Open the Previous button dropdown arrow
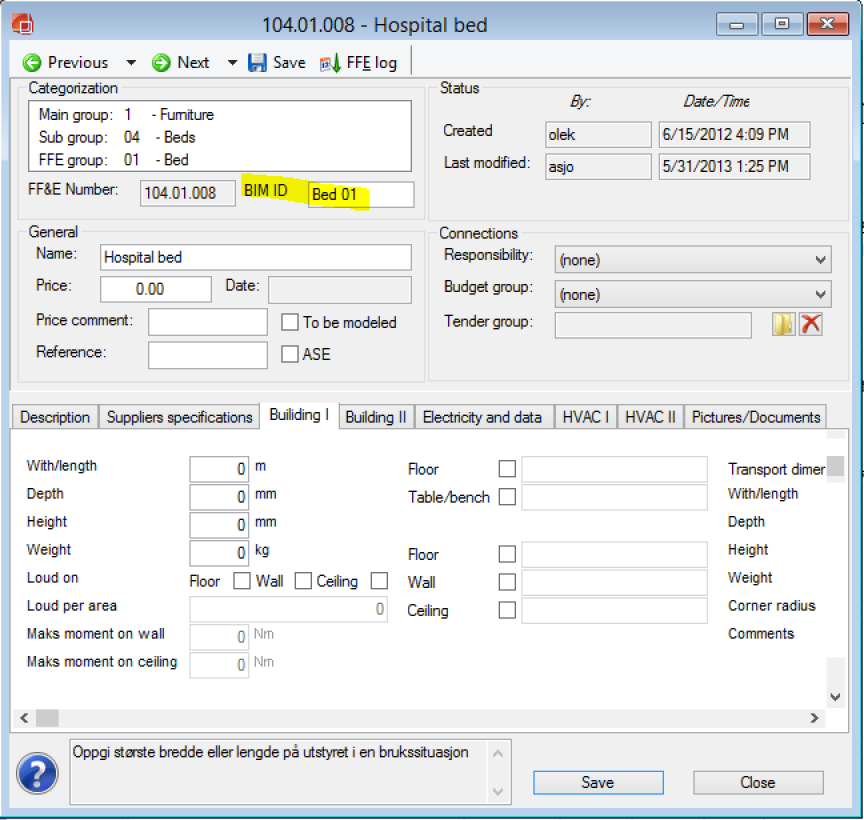 click(x=130, y=63)
